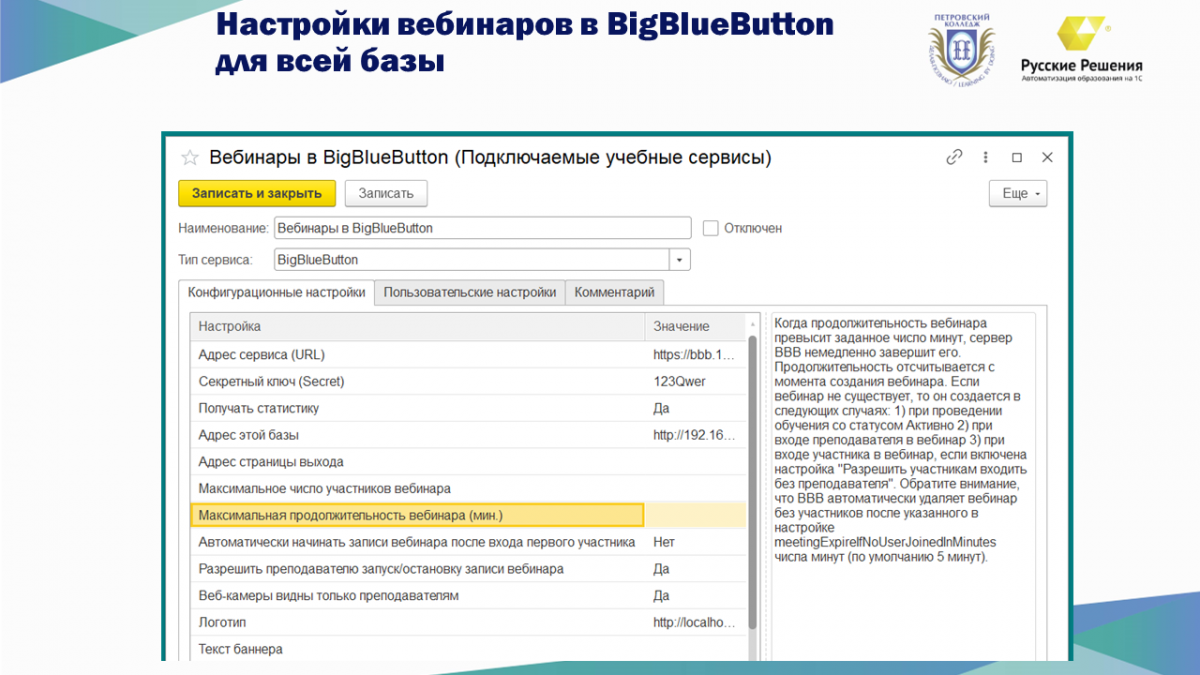The width and height of the screenshot is (1200, 675).
Task: Open the Комментарий tab
Action: pyautogui.click(x=614, y=292)
